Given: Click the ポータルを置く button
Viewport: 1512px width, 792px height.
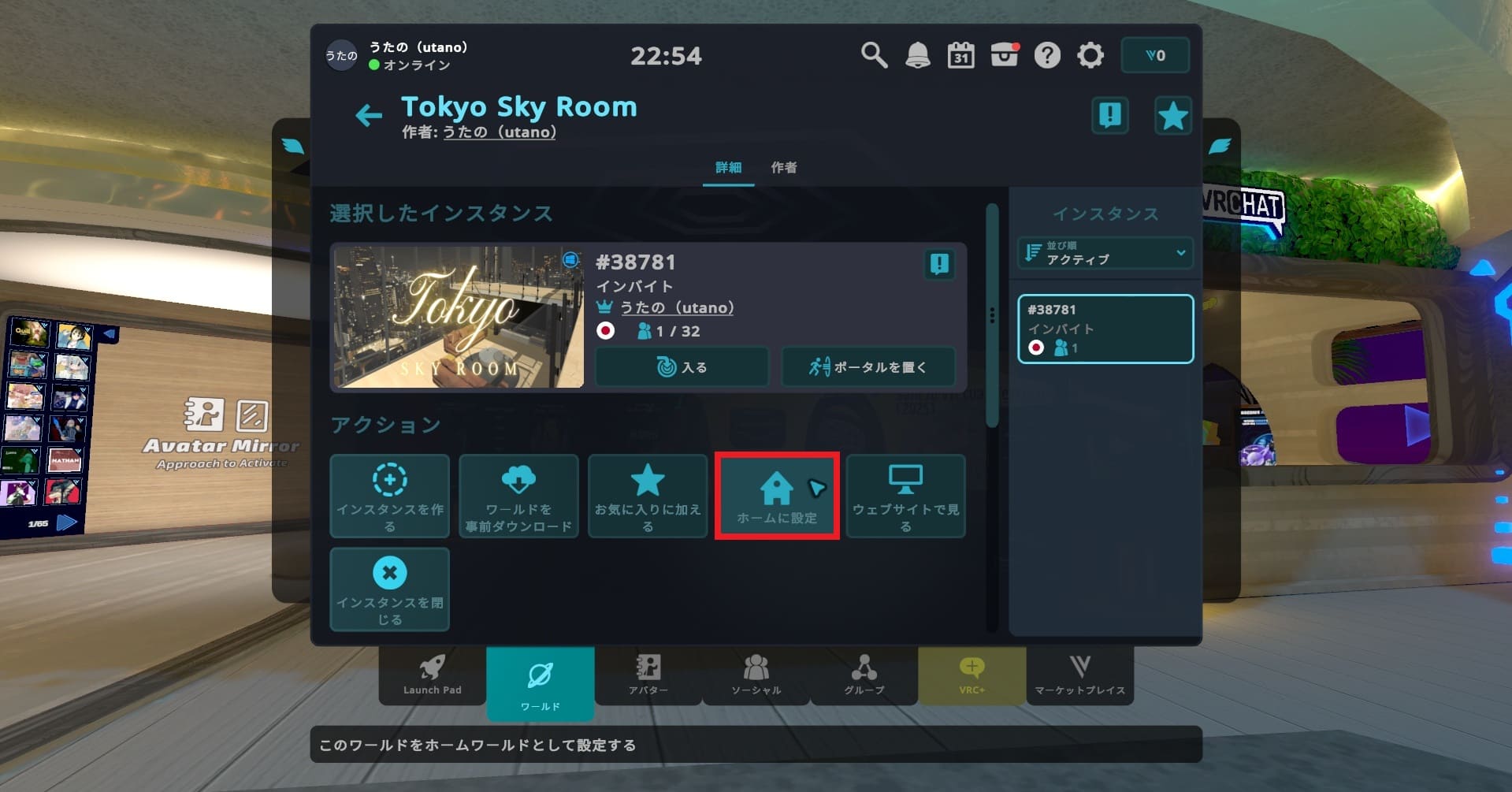Looking at the screenshot, I should [867, 366].
